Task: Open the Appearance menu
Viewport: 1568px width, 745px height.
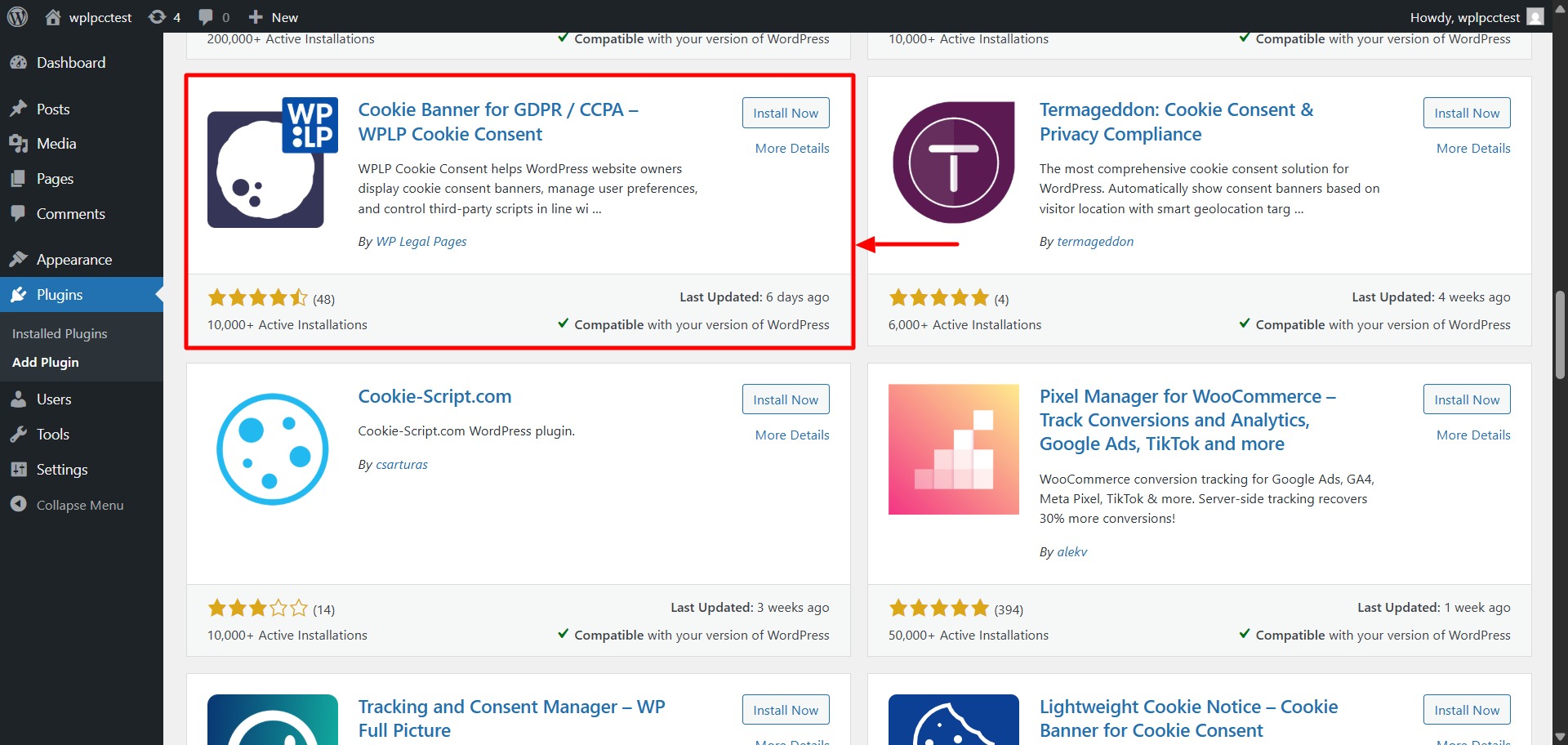Action: [x=73, y=260]
